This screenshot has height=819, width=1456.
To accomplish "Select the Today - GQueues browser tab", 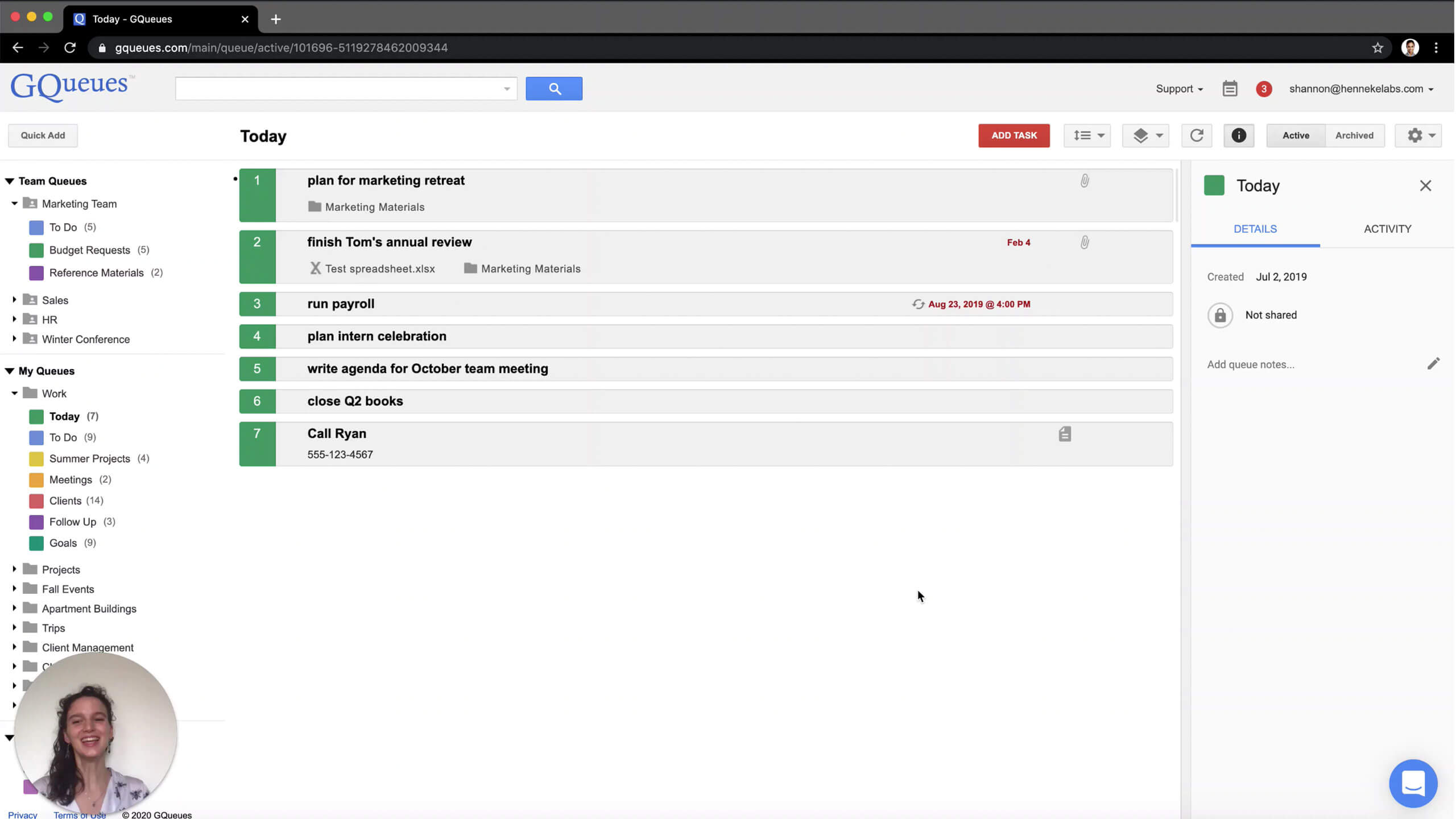I will 160,19.
